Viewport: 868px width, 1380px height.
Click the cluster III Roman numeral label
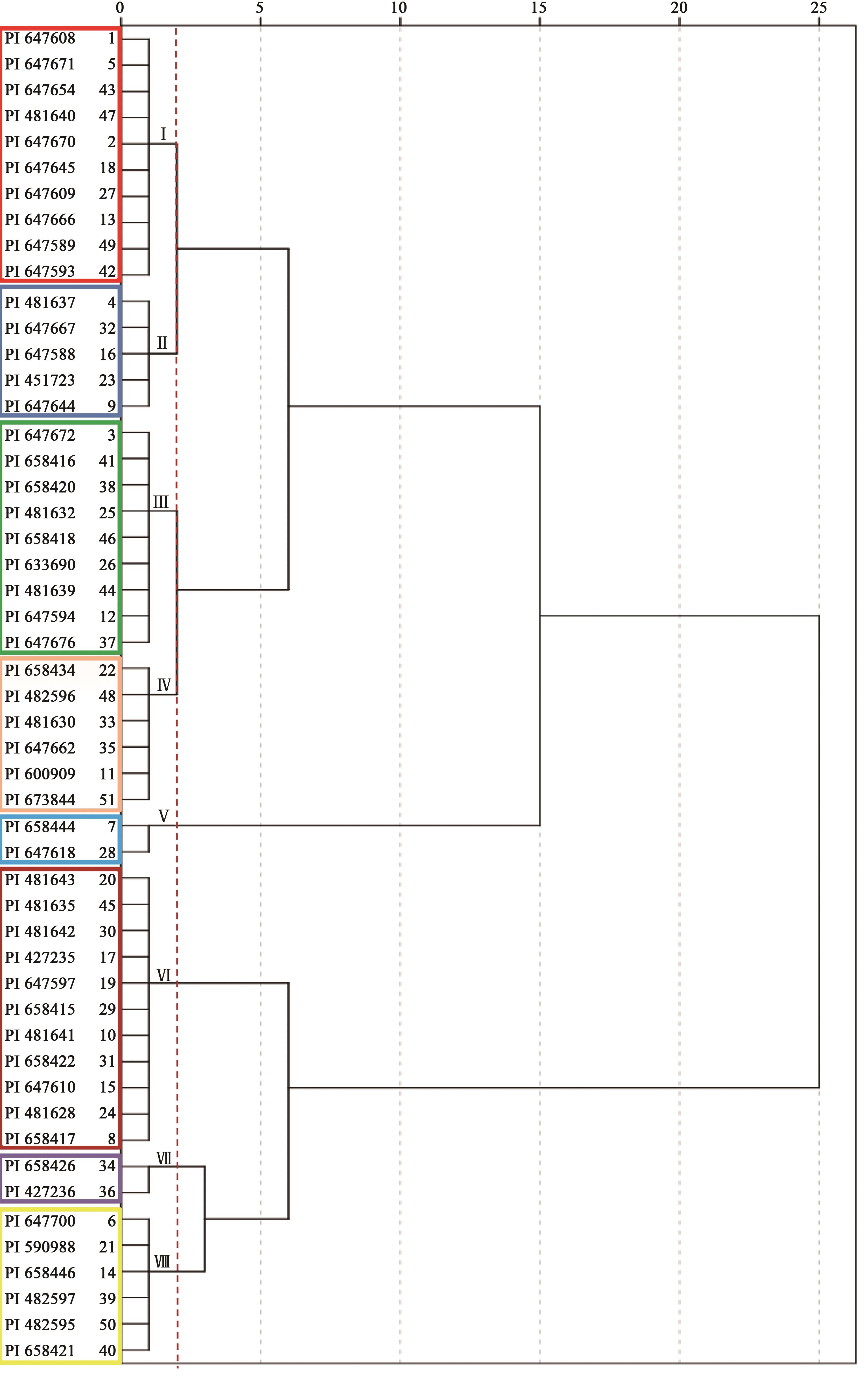[x=161, y=502]
